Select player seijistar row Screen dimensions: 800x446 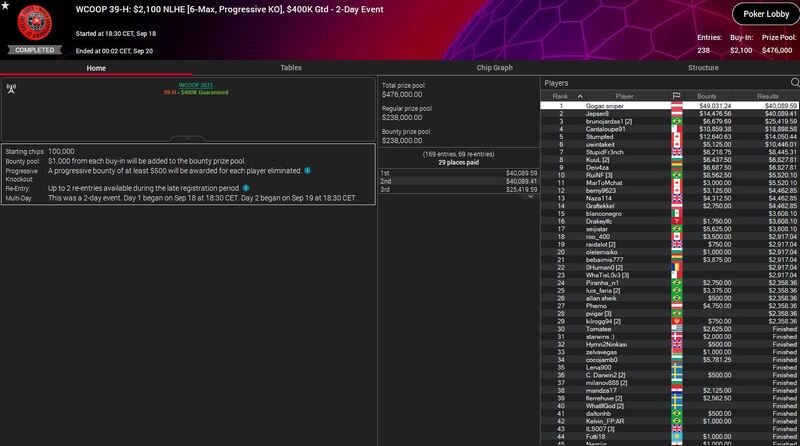point(670,229)
